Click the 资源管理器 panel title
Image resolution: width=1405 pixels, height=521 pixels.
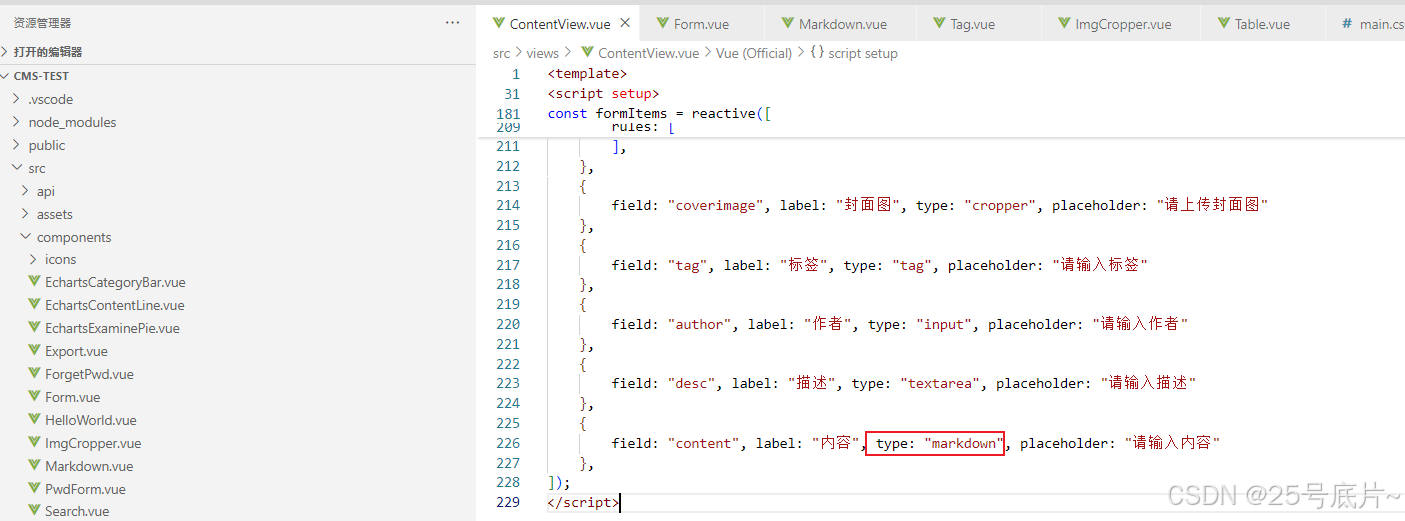point(42,22)
